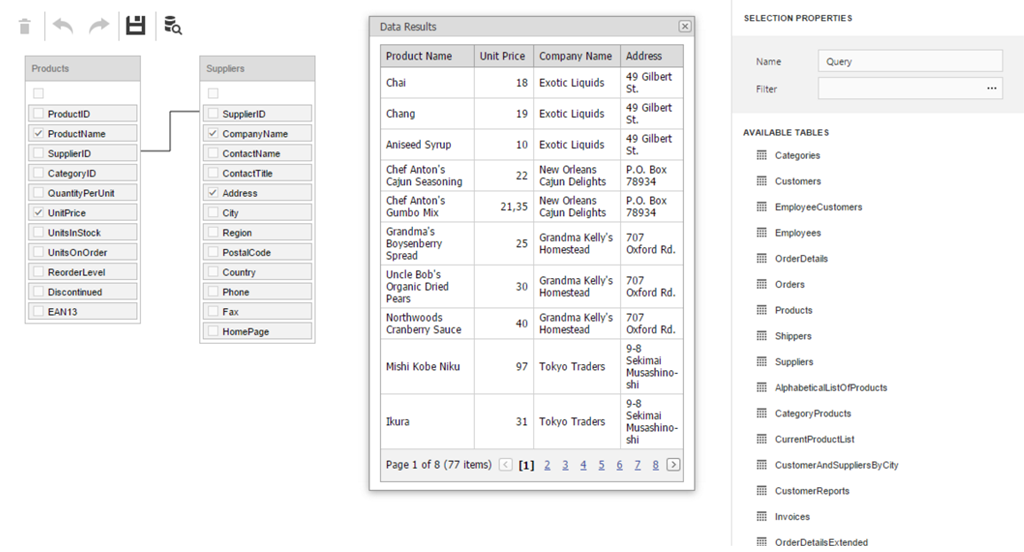Go to previous page of data results
The height and width of the screenshot is (552, 1024).
[x=505, y=465]
